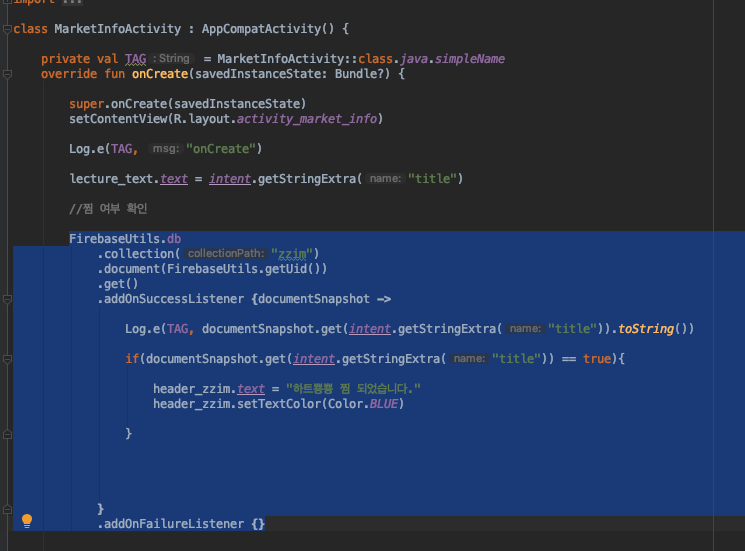Click FirebaseUtils.getUid() call
The image size is (745, 551).
246,269
